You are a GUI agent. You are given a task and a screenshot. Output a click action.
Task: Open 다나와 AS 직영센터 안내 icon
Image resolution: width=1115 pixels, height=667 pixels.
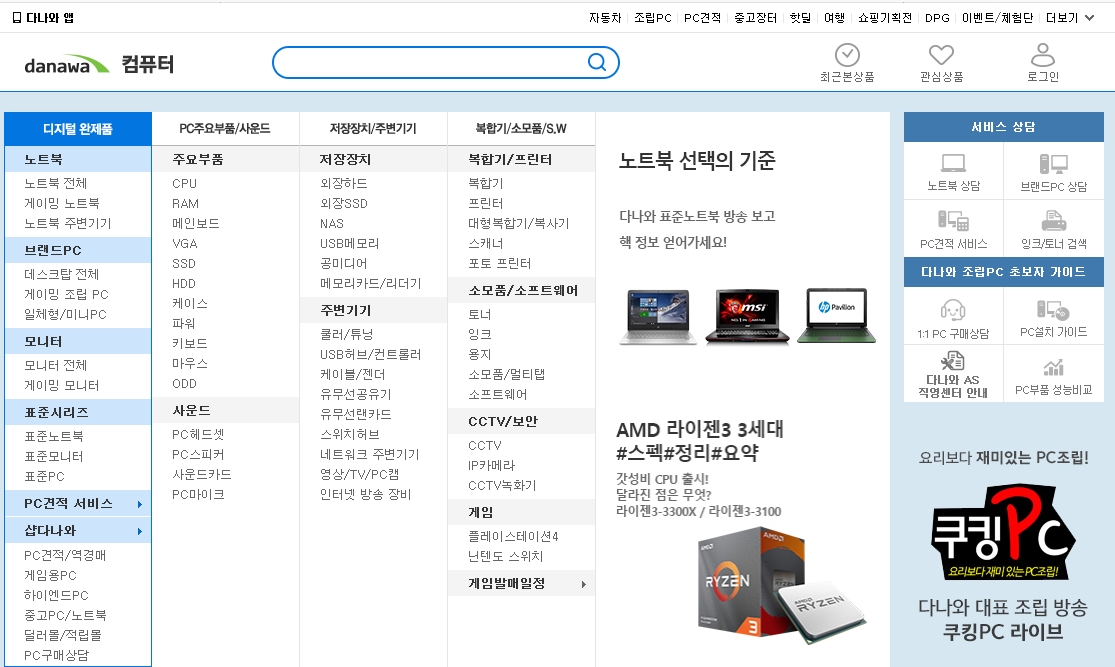coord(953,361)
